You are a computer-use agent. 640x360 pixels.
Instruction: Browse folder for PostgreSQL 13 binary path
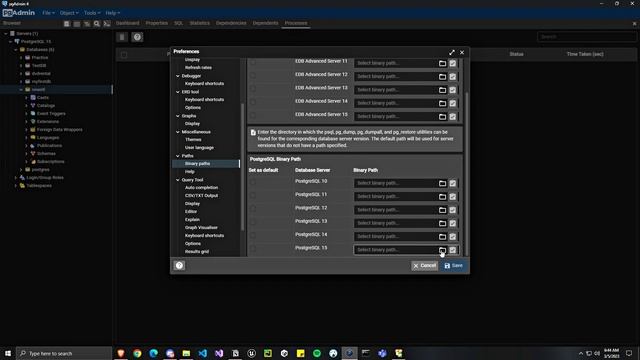(442, 223)
